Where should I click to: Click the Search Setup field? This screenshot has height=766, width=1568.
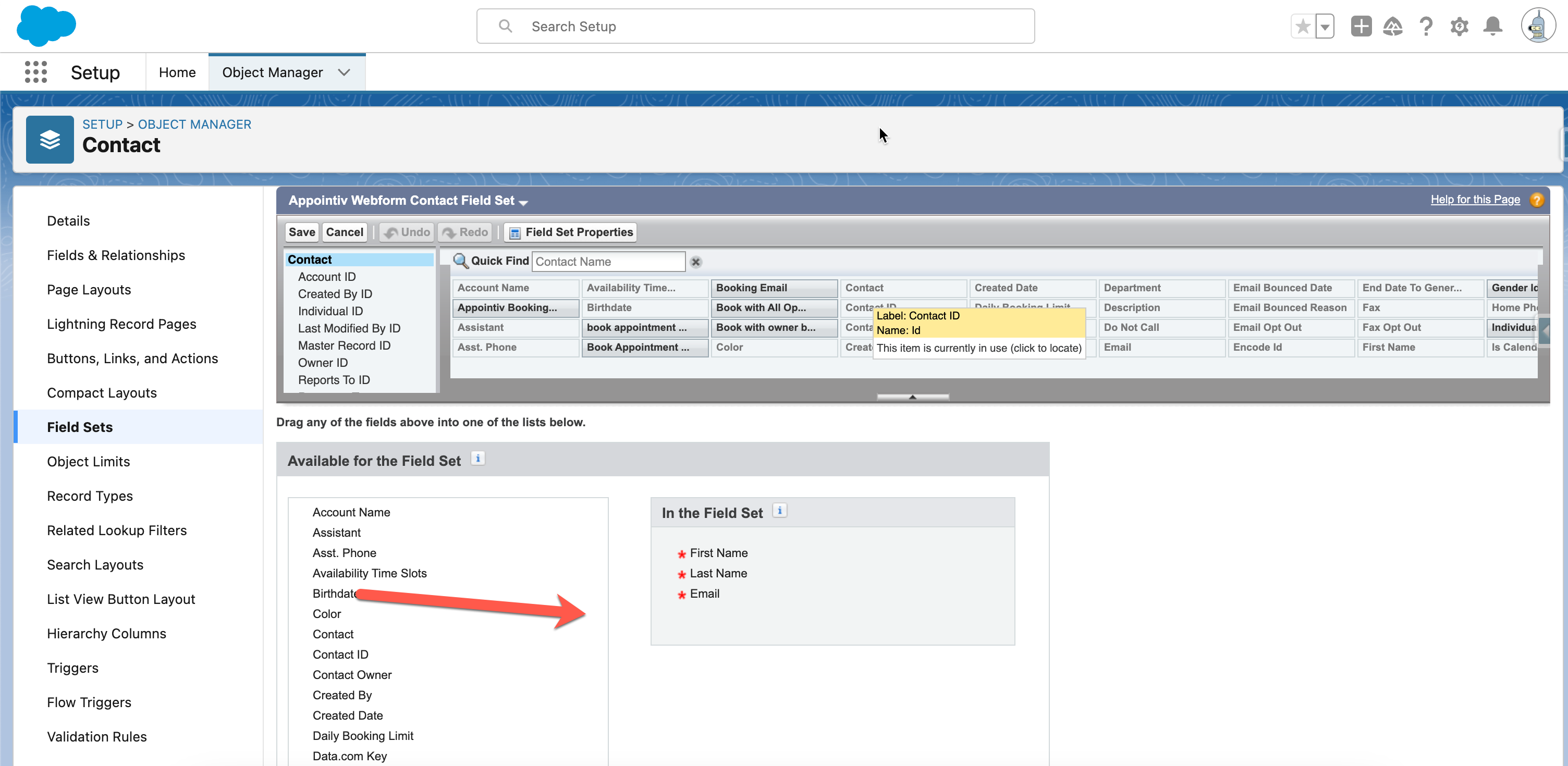(x=755, y=26)
